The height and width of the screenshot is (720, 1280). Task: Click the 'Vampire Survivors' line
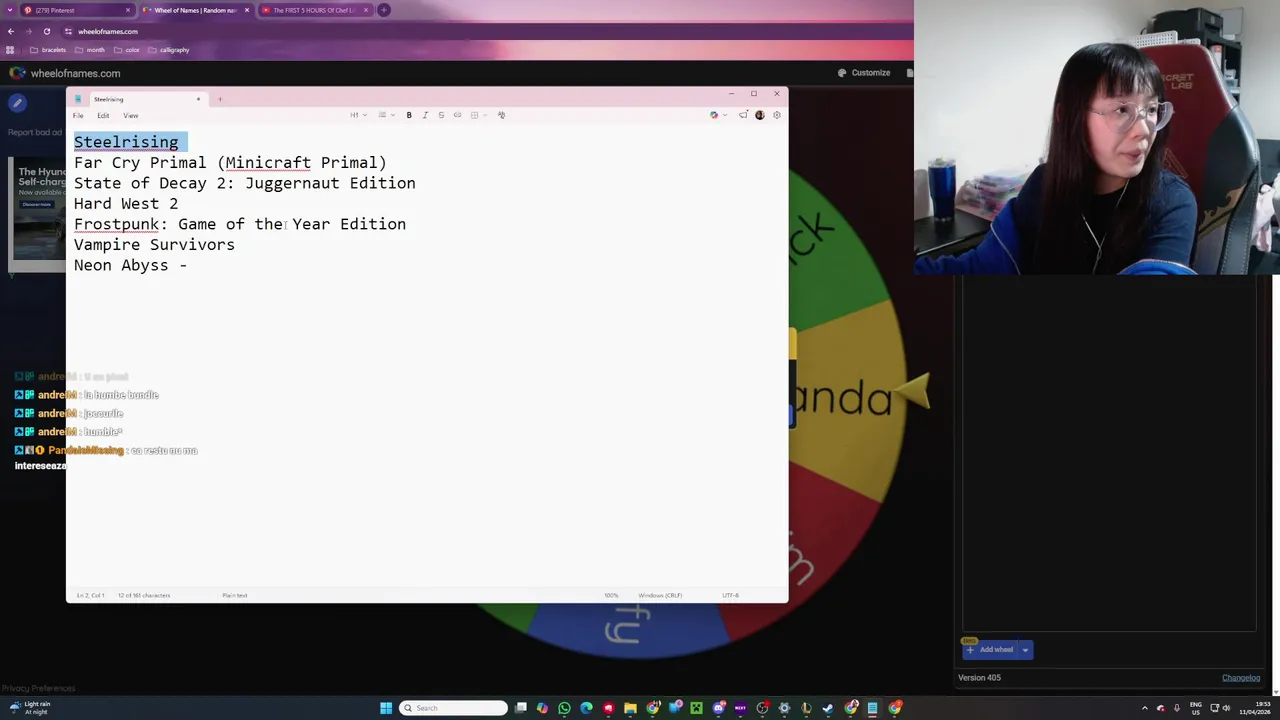point(154,245)
